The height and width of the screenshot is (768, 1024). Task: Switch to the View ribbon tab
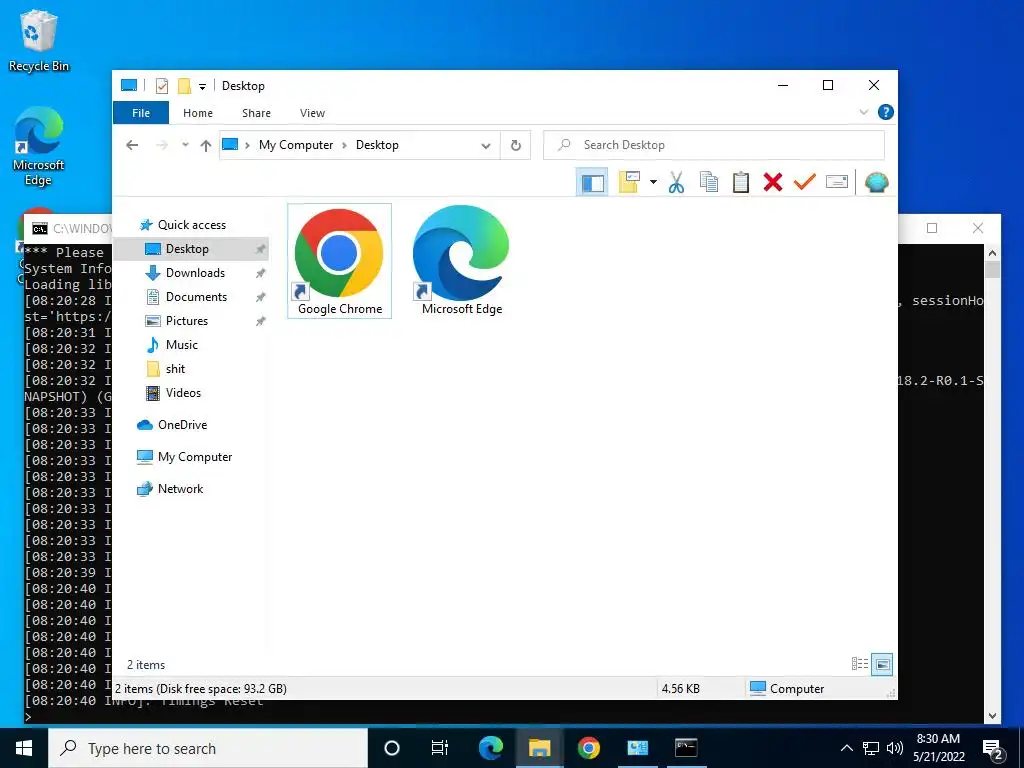click(x=312, y=113)
